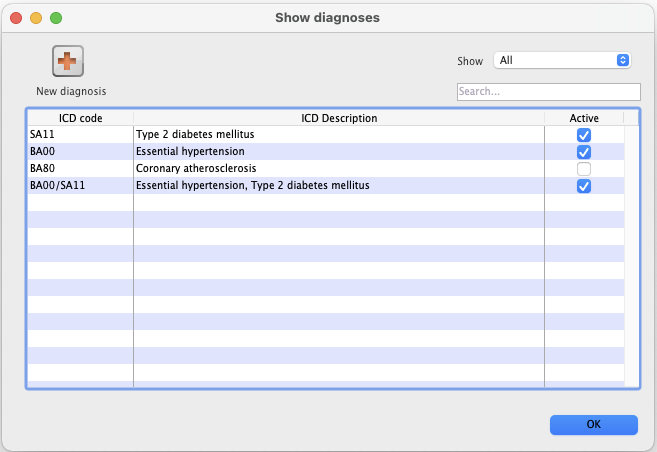Image resolution: width=657 pixels, height=452 pixels.
Task: Close the Show diagnoses window
Action: [16, 18]
